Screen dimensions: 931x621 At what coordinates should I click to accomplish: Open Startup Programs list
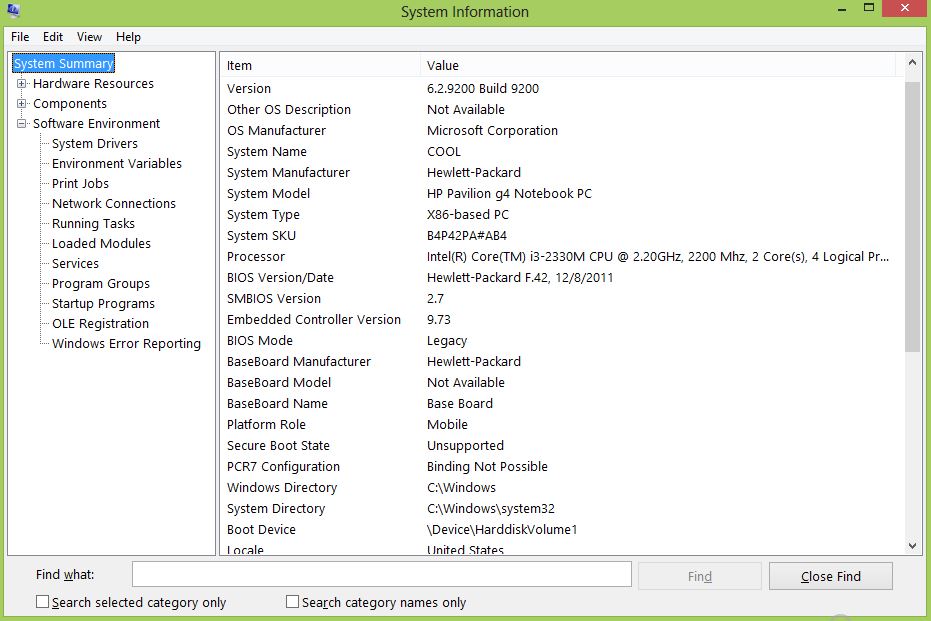pyautogui.click(x=102, y=303)
